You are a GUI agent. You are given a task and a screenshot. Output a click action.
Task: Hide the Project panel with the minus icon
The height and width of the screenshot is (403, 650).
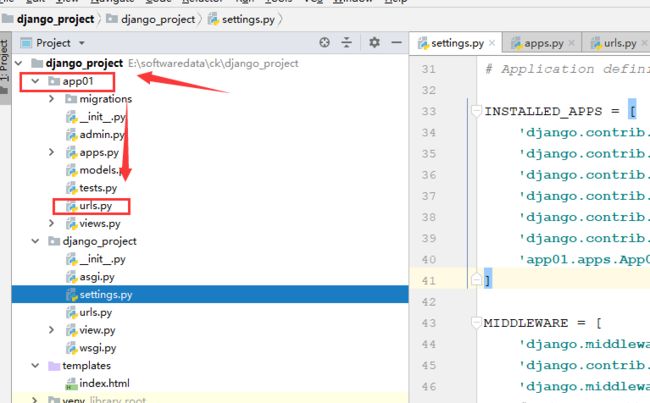point(396,42)
